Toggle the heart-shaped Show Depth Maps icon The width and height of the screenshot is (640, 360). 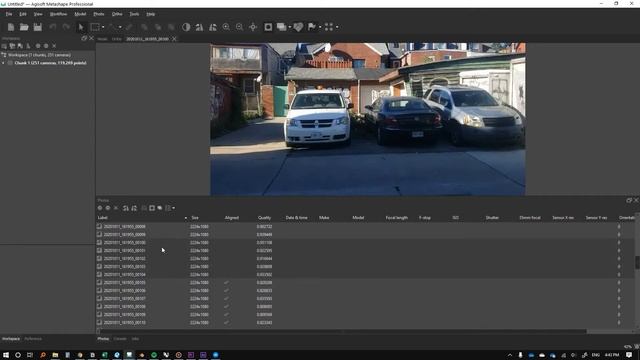(298, 27)
